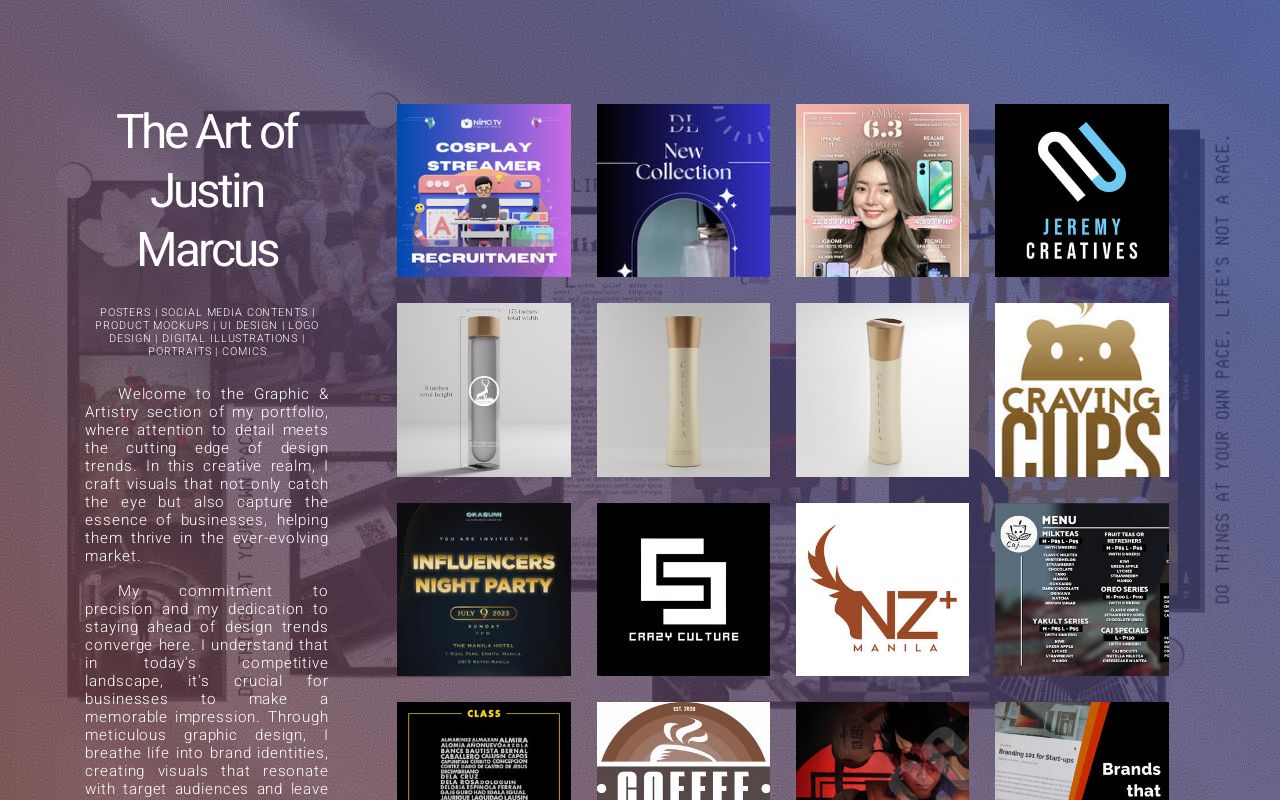This screenshot has height=800, width=1280.
Task: View the grey bottle dimensions mockup
Action: pyautogui.click(x=484, y=390)
